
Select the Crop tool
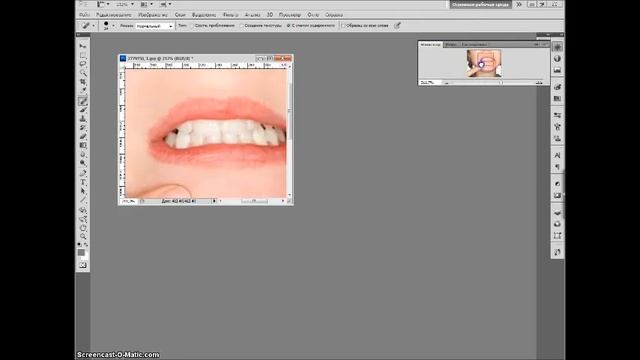83,82
